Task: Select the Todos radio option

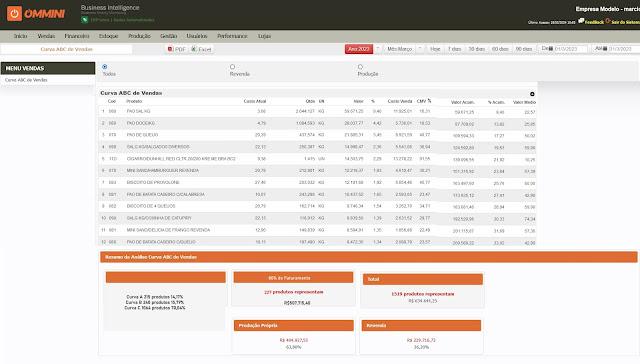Action: [105, 67]
